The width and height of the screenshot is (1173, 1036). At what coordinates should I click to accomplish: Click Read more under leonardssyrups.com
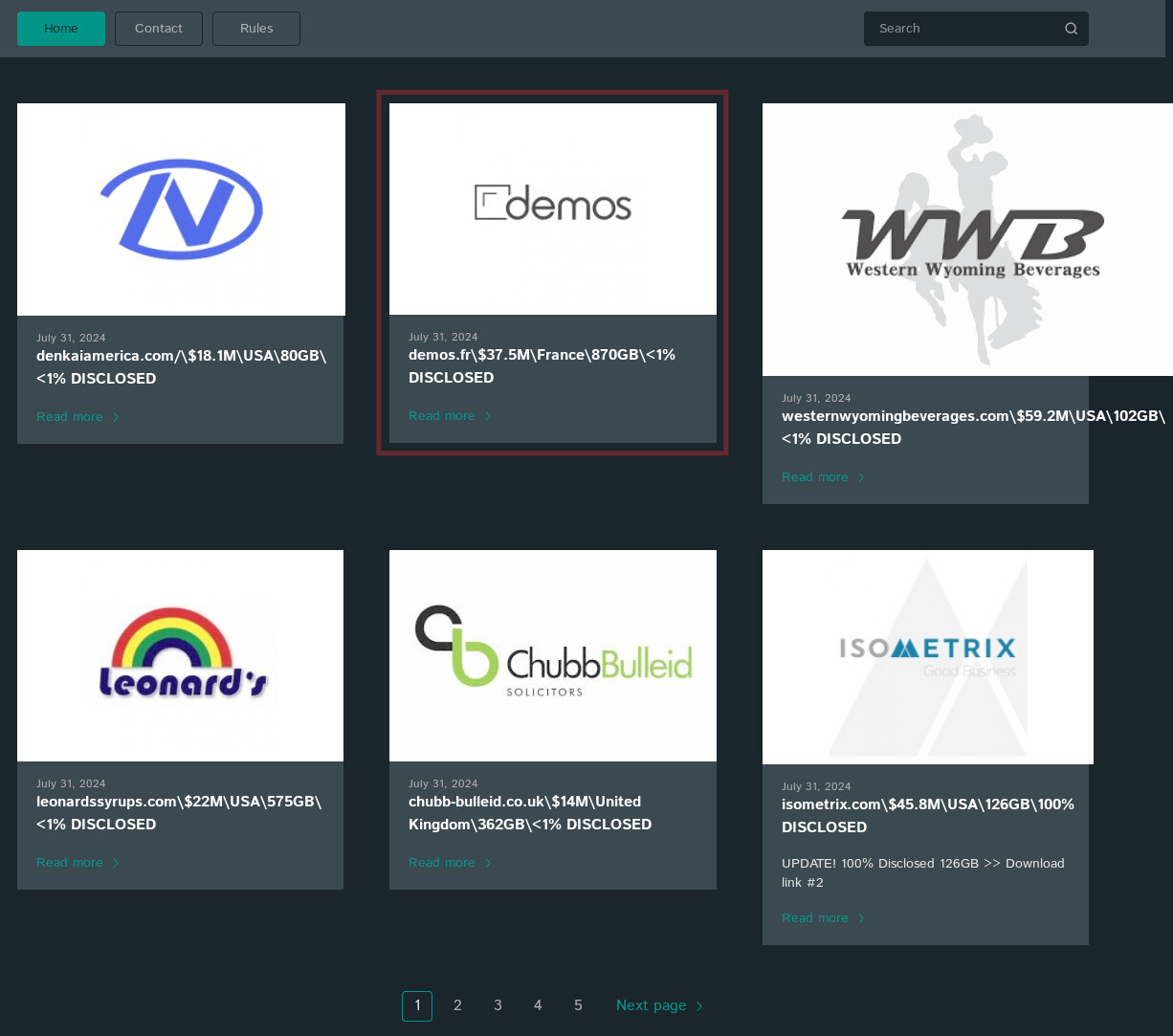(70, 863)
